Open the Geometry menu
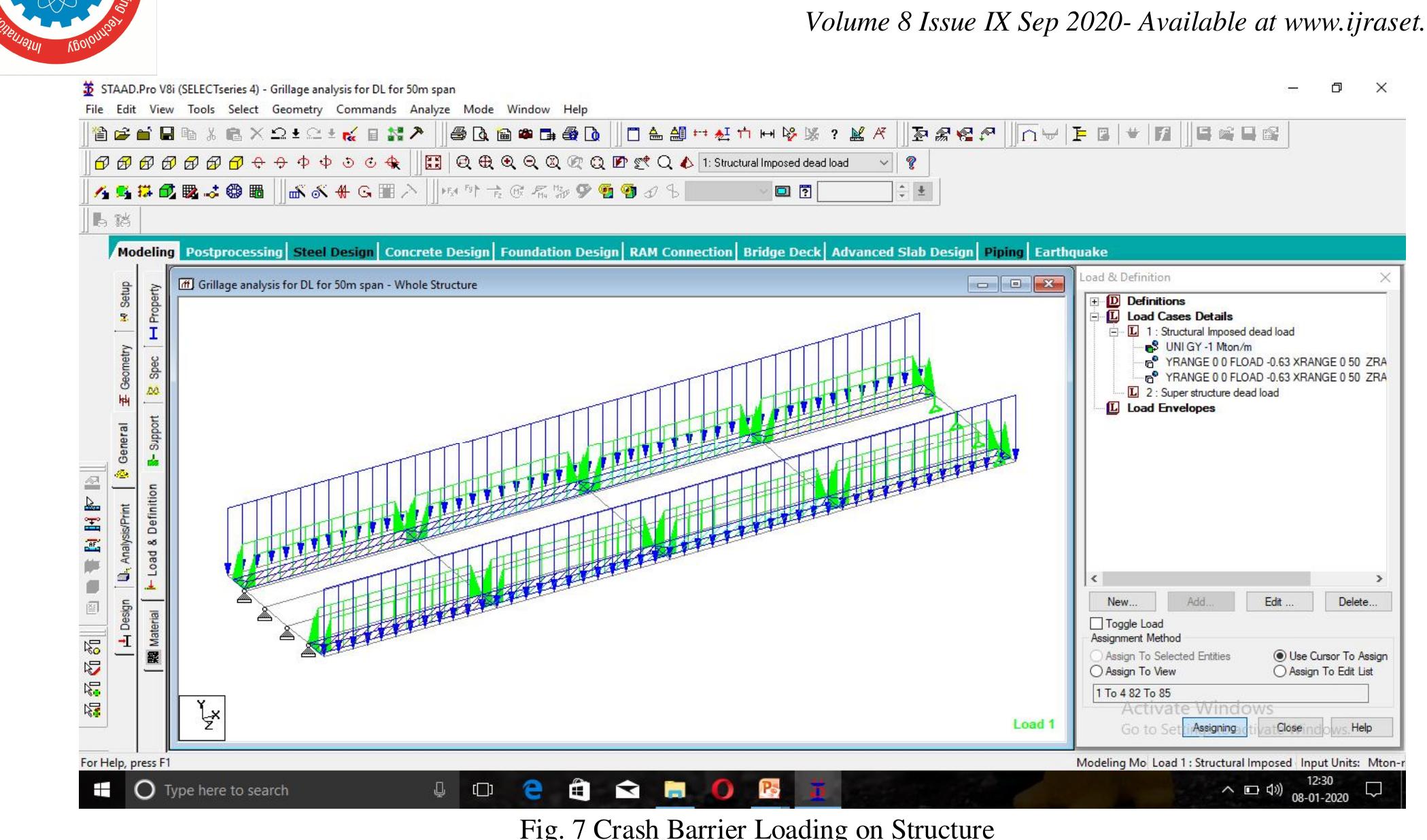1427x840 pixels. pos(298,109)
